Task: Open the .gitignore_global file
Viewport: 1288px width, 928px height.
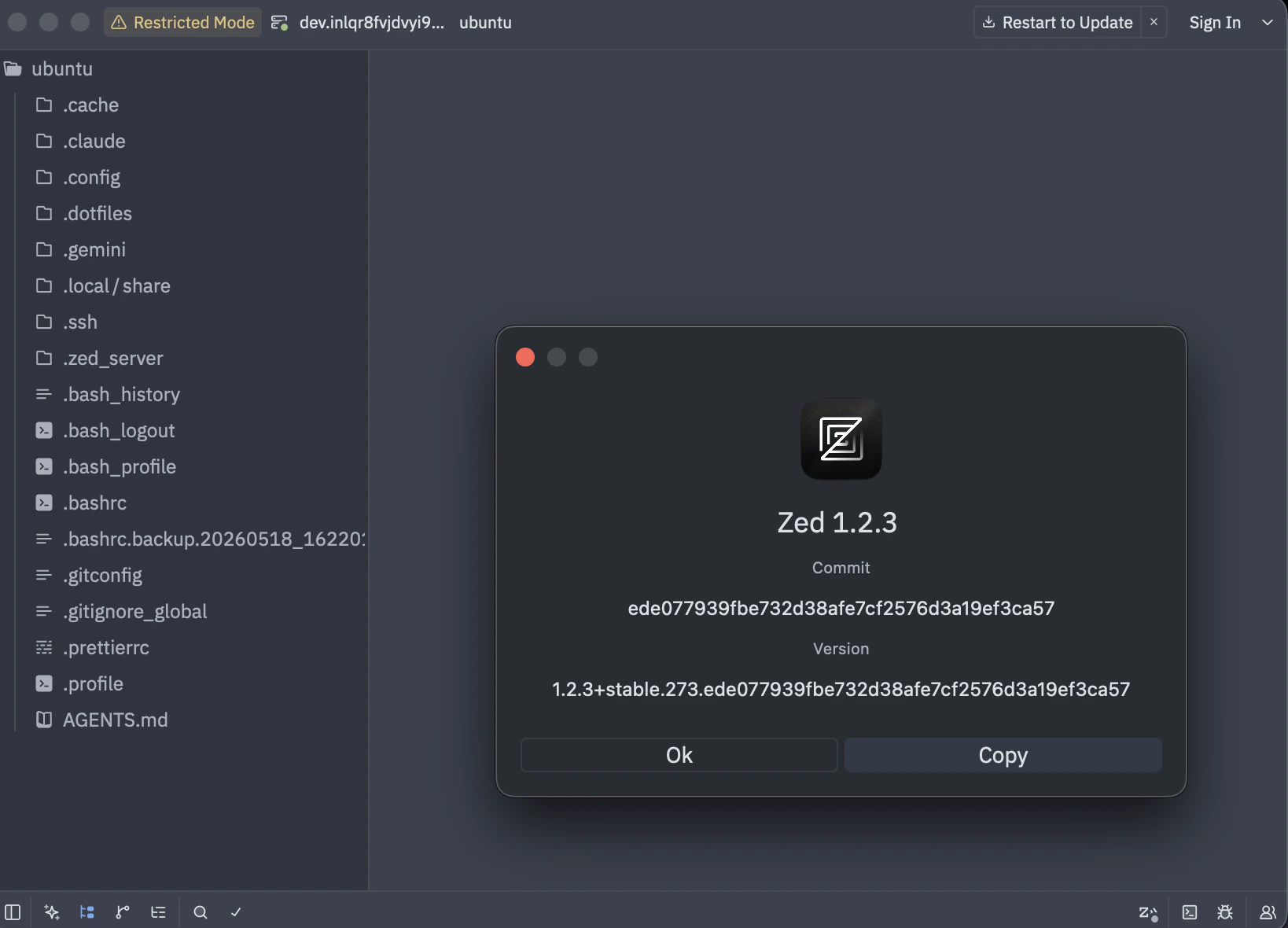Action: pyautogui.click(x=184, y=611)
